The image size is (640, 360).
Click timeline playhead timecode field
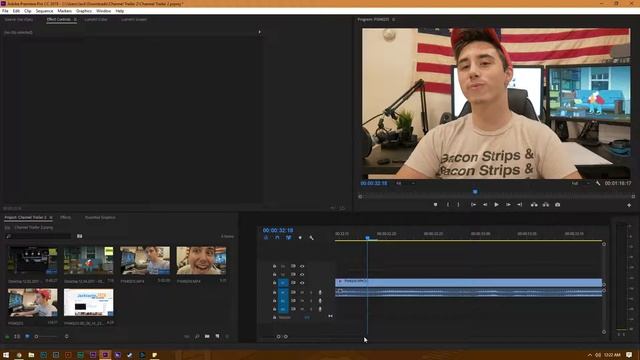[278, 230]
